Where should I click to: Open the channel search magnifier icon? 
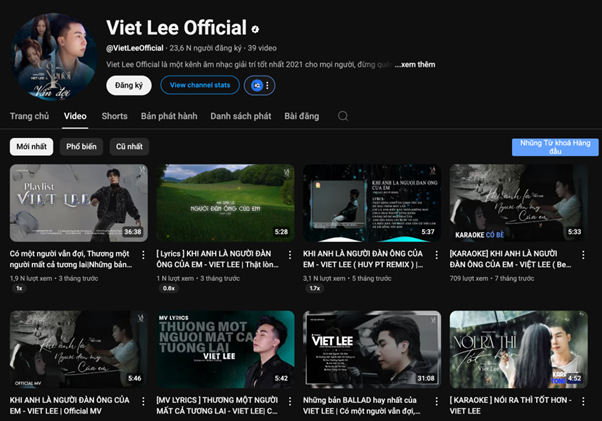(x=343, y=116)
